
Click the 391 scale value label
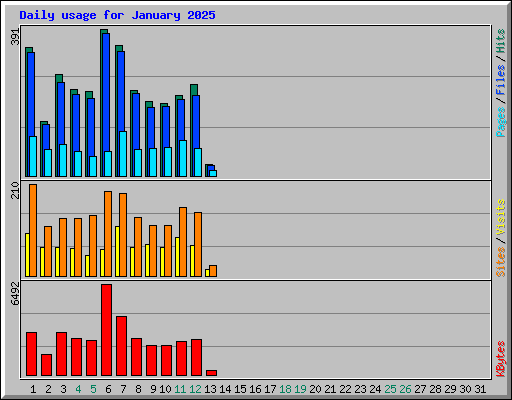click(x=15, y=37)
